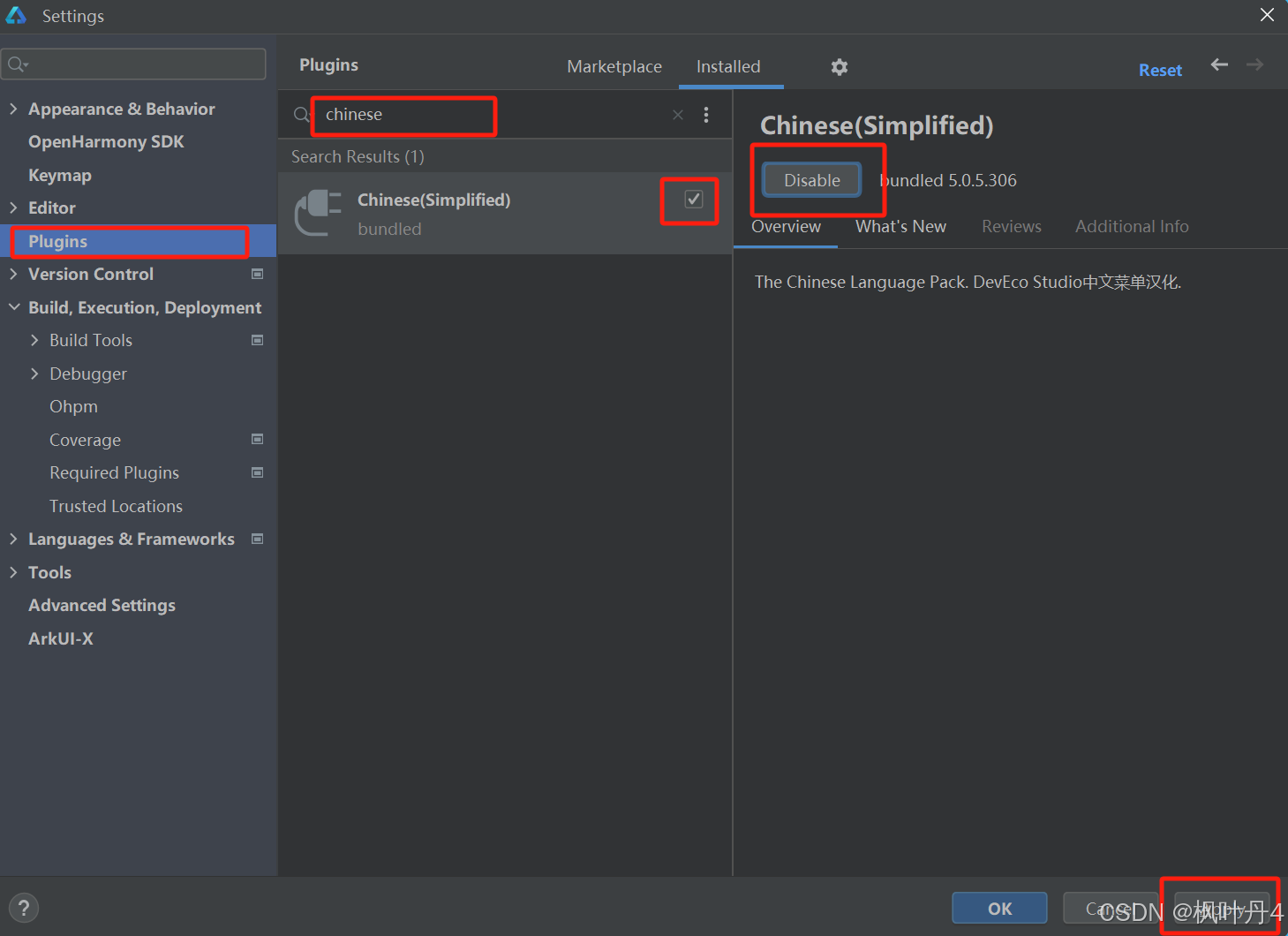Click the Reset link

[1159, 71]
